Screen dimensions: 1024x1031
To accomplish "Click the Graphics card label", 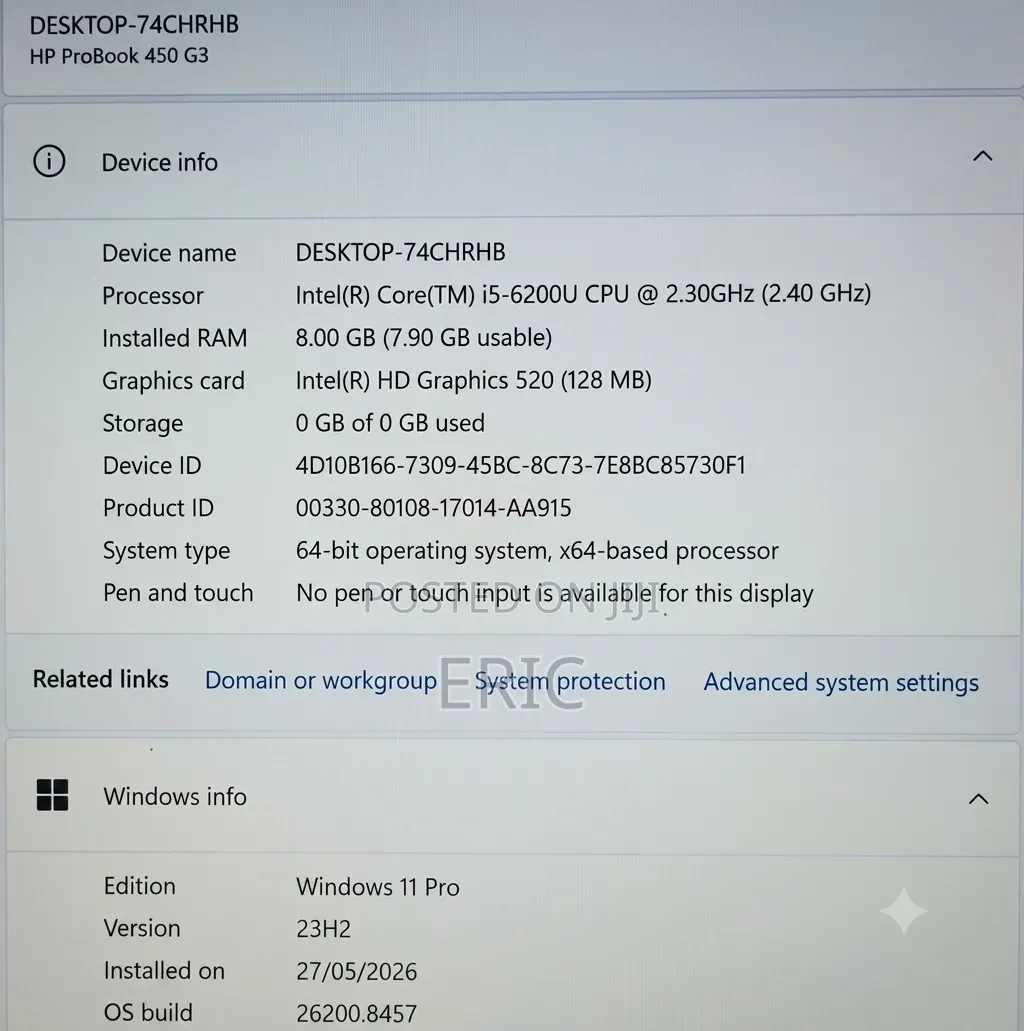I will point(173,381).
